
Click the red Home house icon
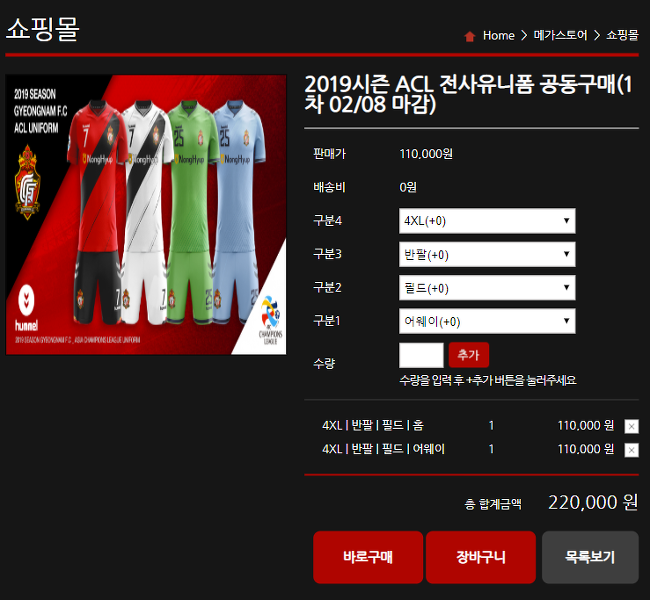470,36
